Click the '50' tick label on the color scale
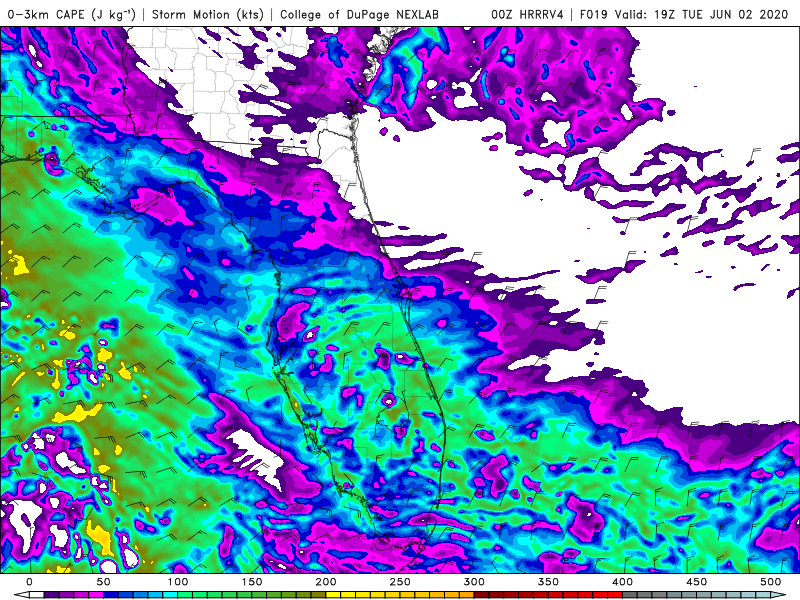The image size is (800, 600). tap(103, 582)
